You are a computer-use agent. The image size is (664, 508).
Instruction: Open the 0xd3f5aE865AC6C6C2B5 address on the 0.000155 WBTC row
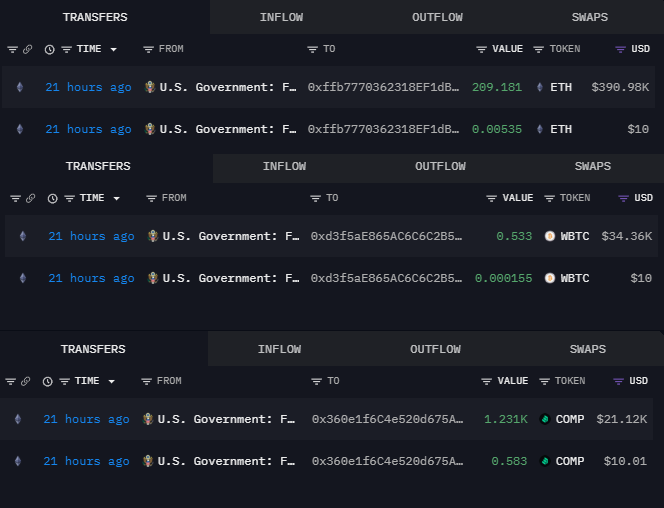pyautogui.click(x=386, y=278)
